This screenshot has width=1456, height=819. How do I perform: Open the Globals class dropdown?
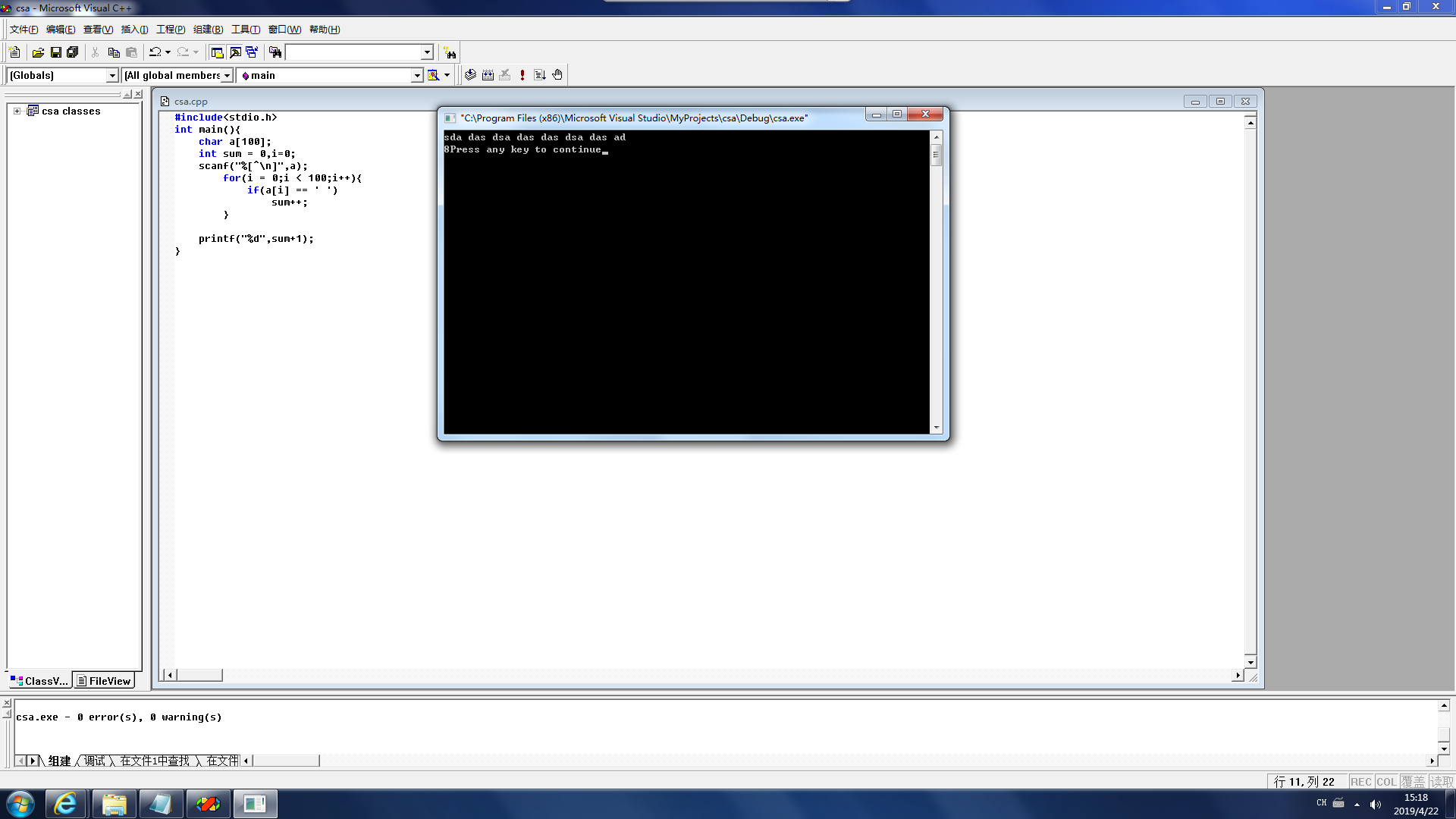coord(112,75)
